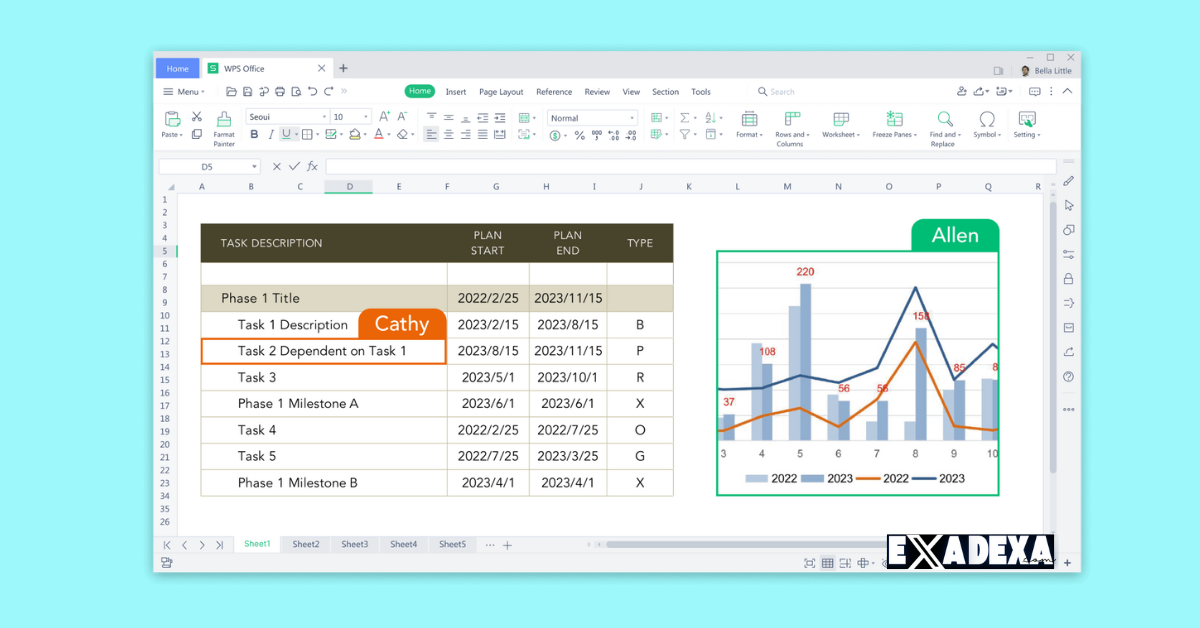Viewport: 1200px width, 628px height.
Task: Open the Seoui font name dropdown
Action: click(x=323, y=116)
